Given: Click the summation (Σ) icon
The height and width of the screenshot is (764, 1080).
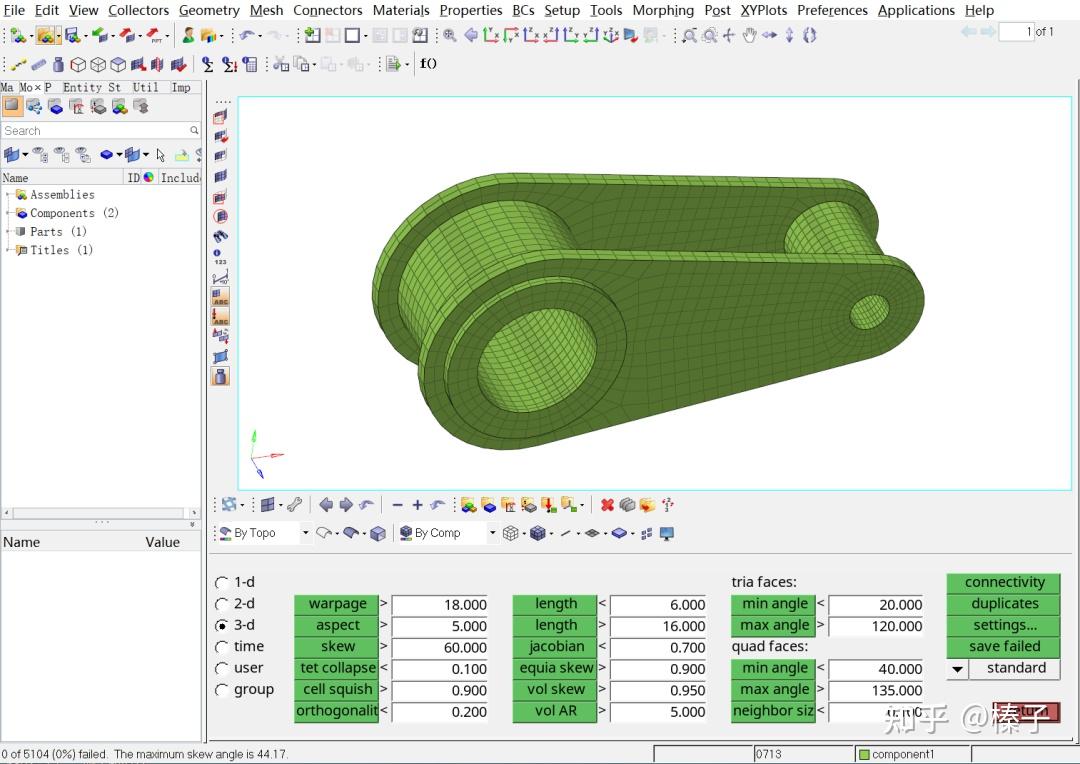Looking at the screenshot, I should [x=208, y=64].
